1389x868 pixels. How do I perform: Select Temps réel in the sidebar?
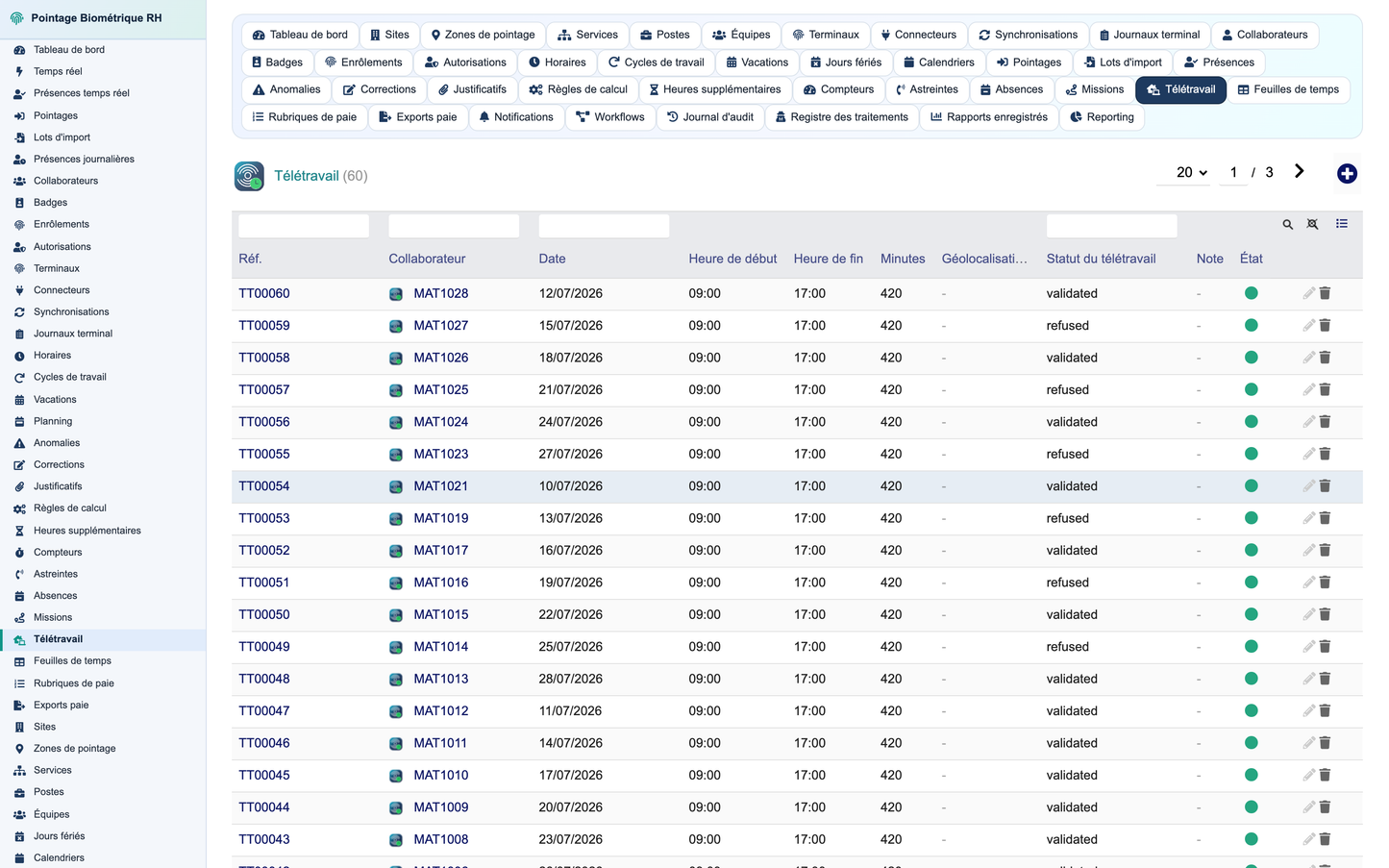click(x=58, y=71)
